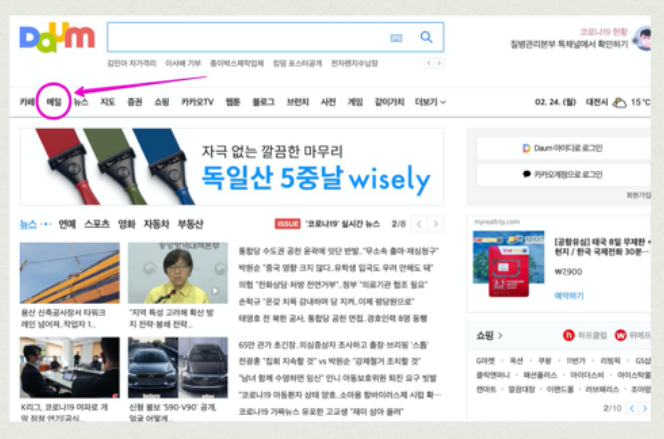Image resolution: width=664 pixels, height=439 pixels.
Task: Click the 회원가입 link
Action: 639,195
